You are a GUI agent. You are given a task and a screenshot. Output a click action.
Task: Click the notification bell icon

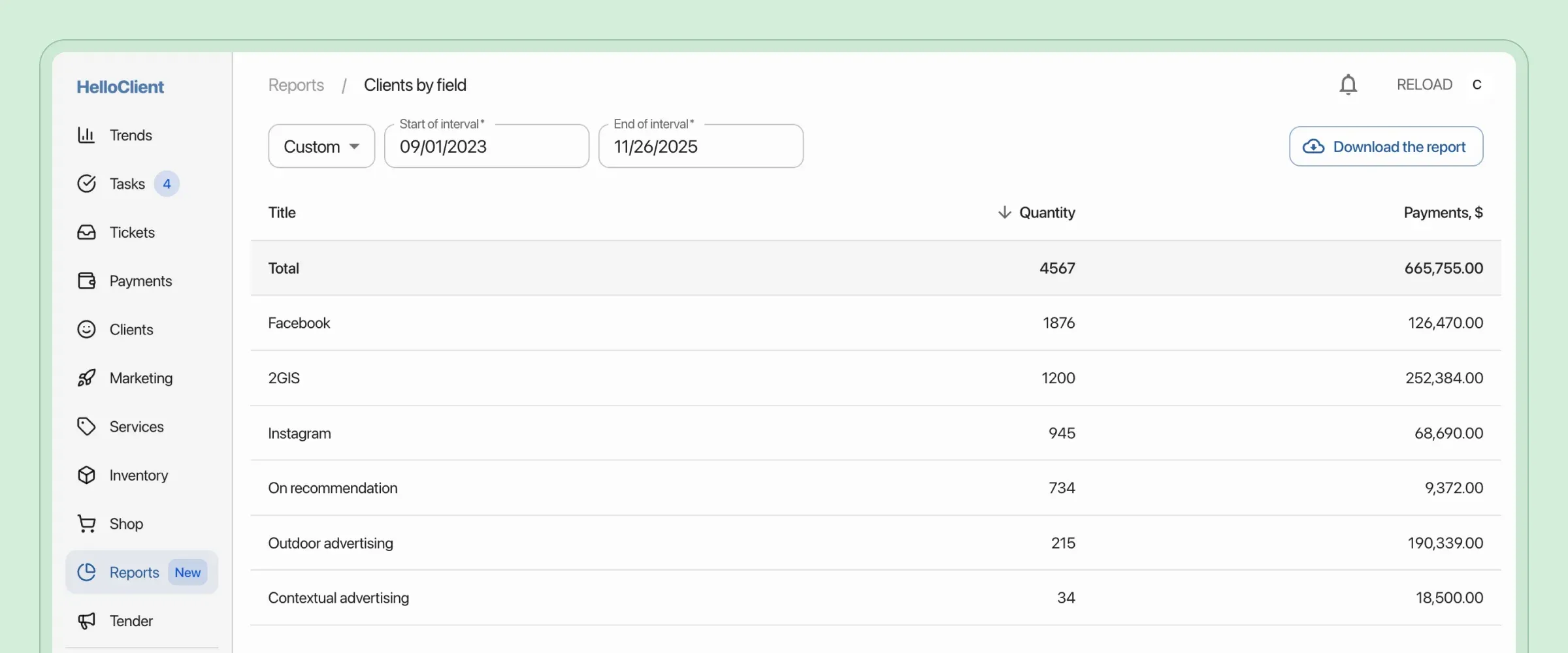pos(1348,84)
